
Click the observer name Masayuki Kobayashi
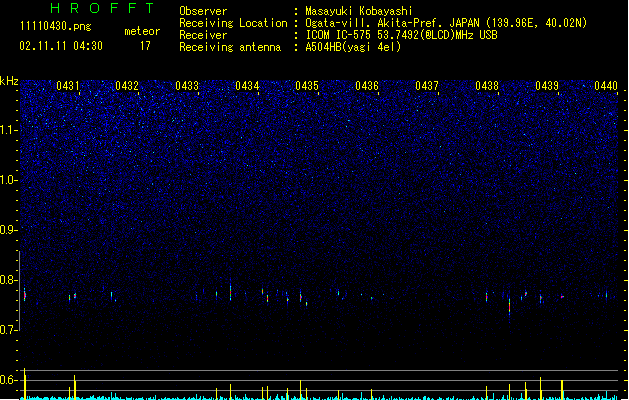(359, 11)
